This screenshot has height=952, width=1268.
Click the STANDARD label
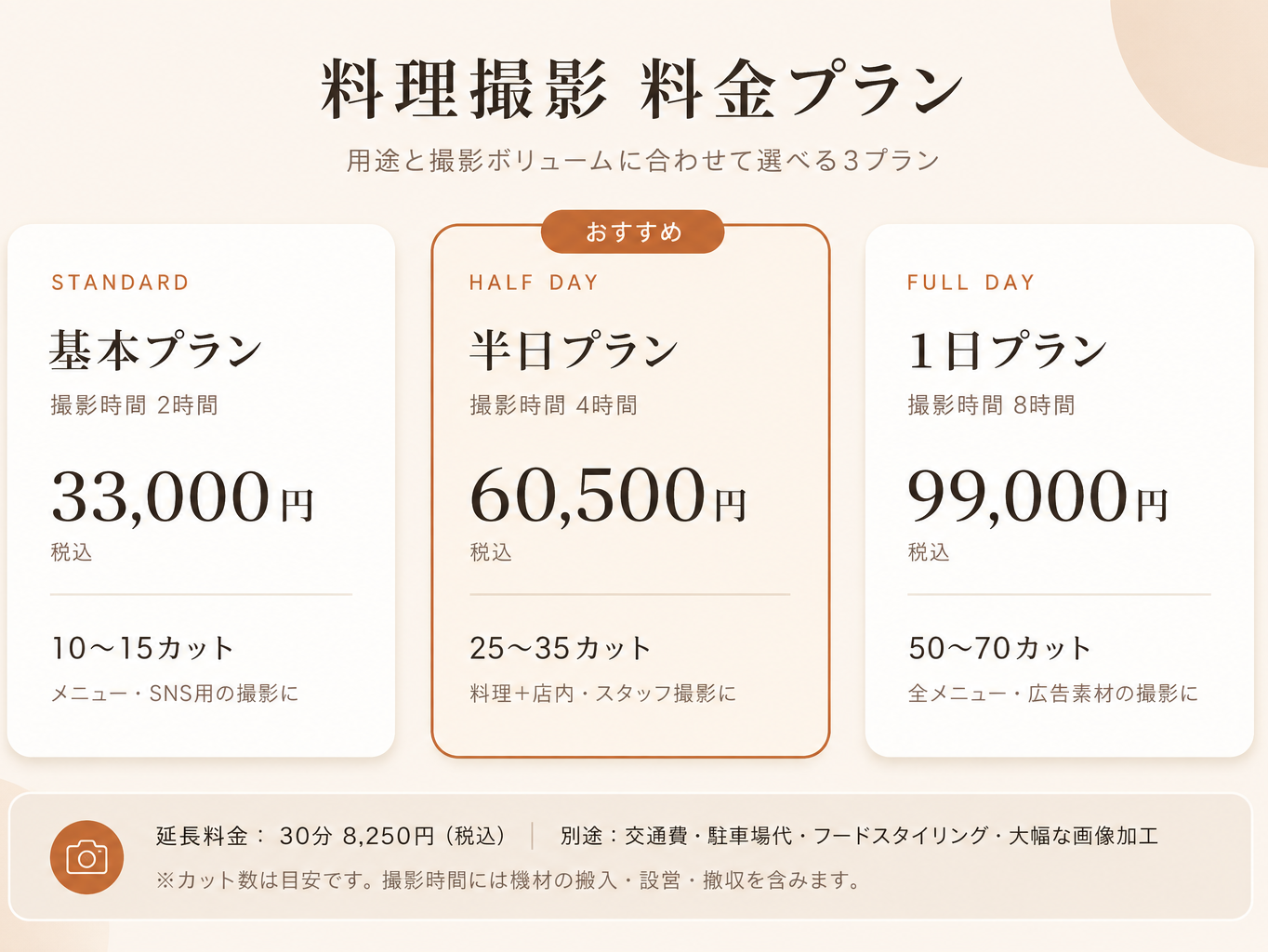[x=121, y=283]
